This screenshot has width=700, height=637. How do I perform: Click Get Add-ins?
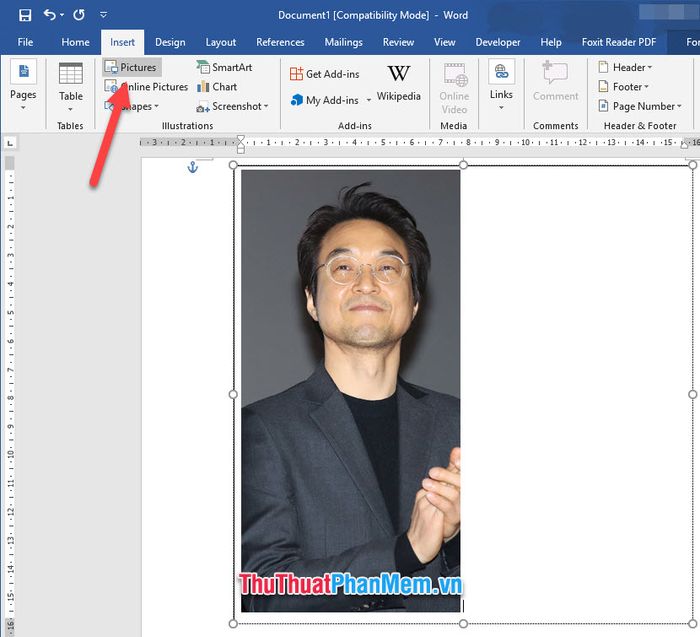pos(325,74)
